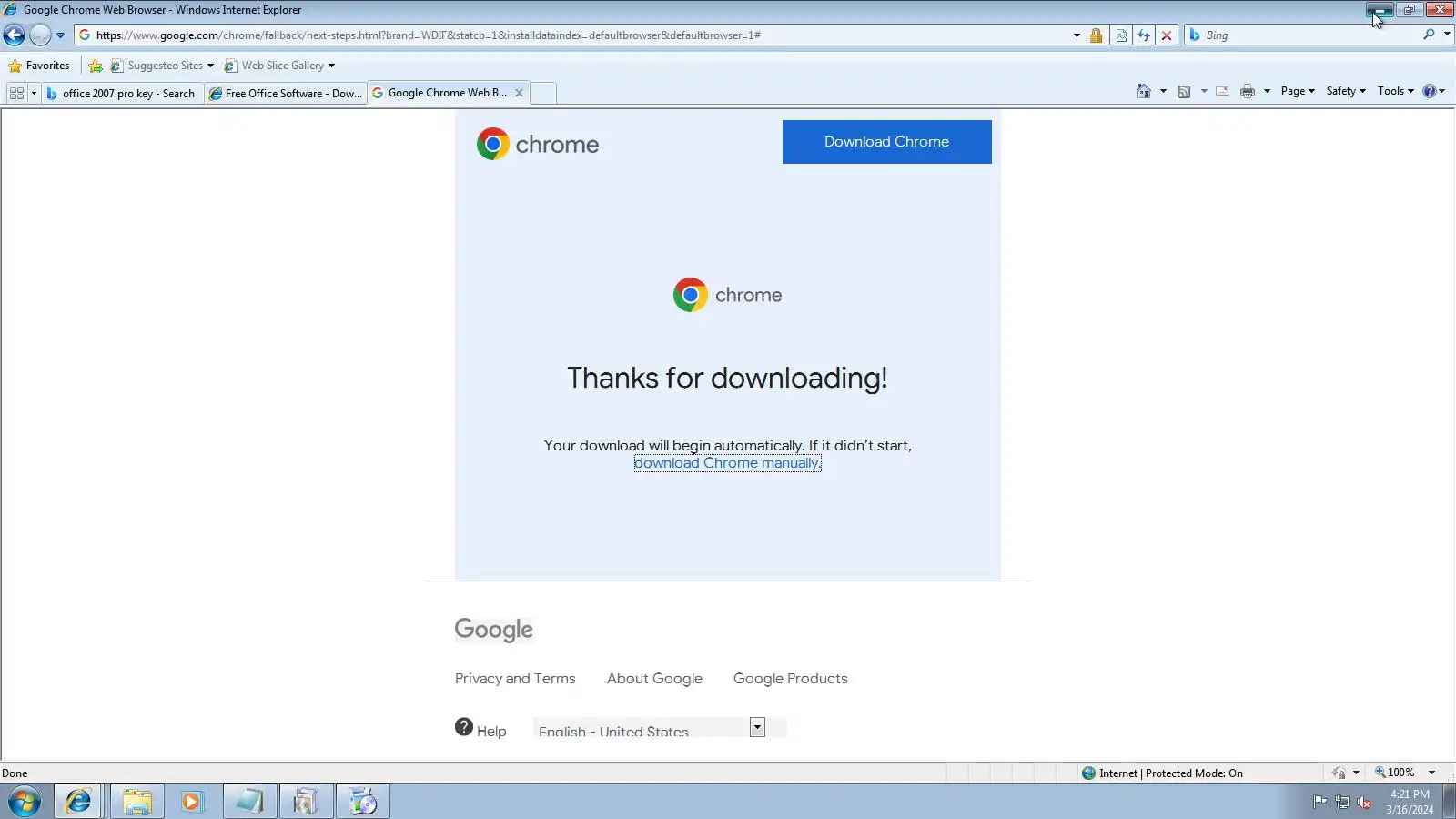
Task: Open the Page menu
Action: (1298, 91)
